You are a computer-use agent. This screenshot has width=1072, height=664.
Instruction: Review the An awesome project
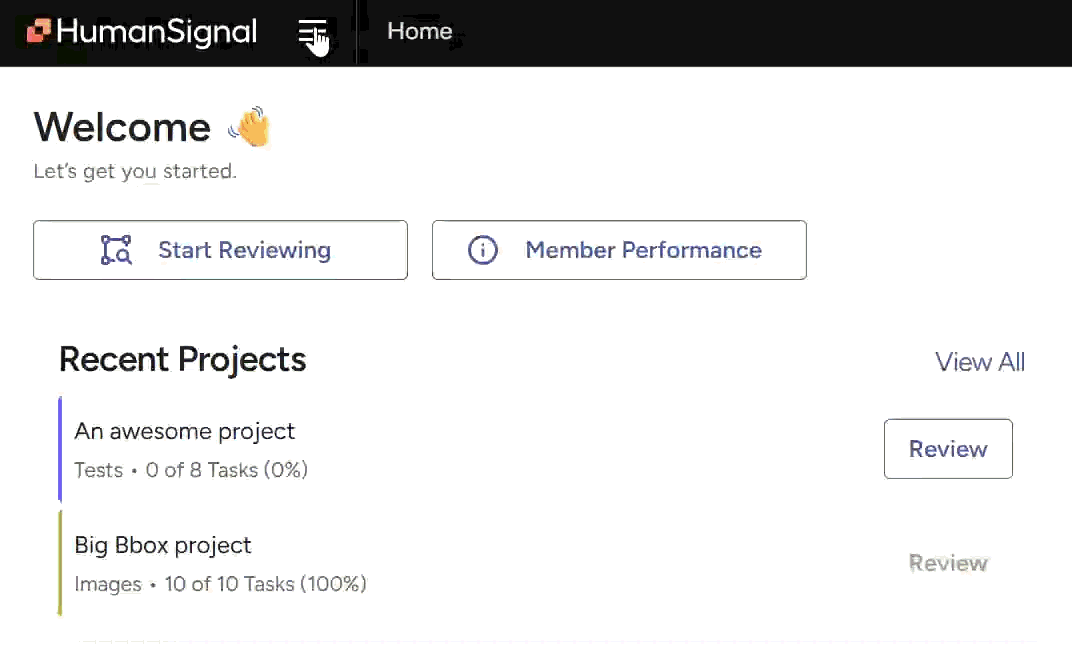coord(948,449)
